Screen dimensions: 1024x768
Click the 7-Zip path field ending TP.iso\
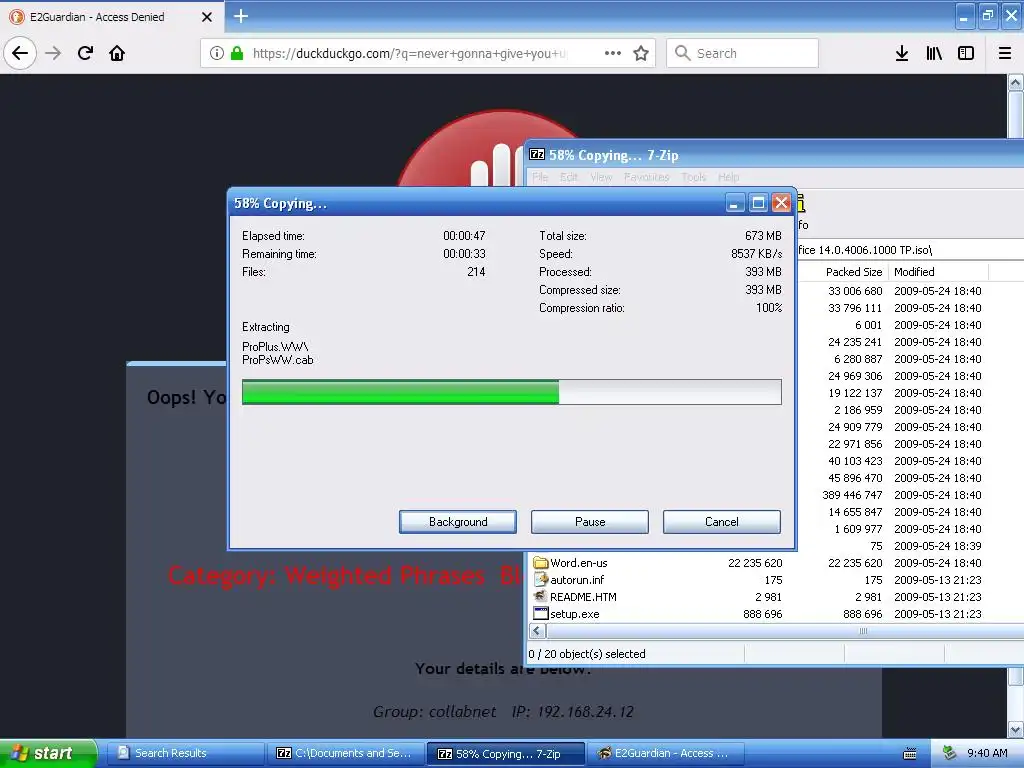click(x=910, y=250)
